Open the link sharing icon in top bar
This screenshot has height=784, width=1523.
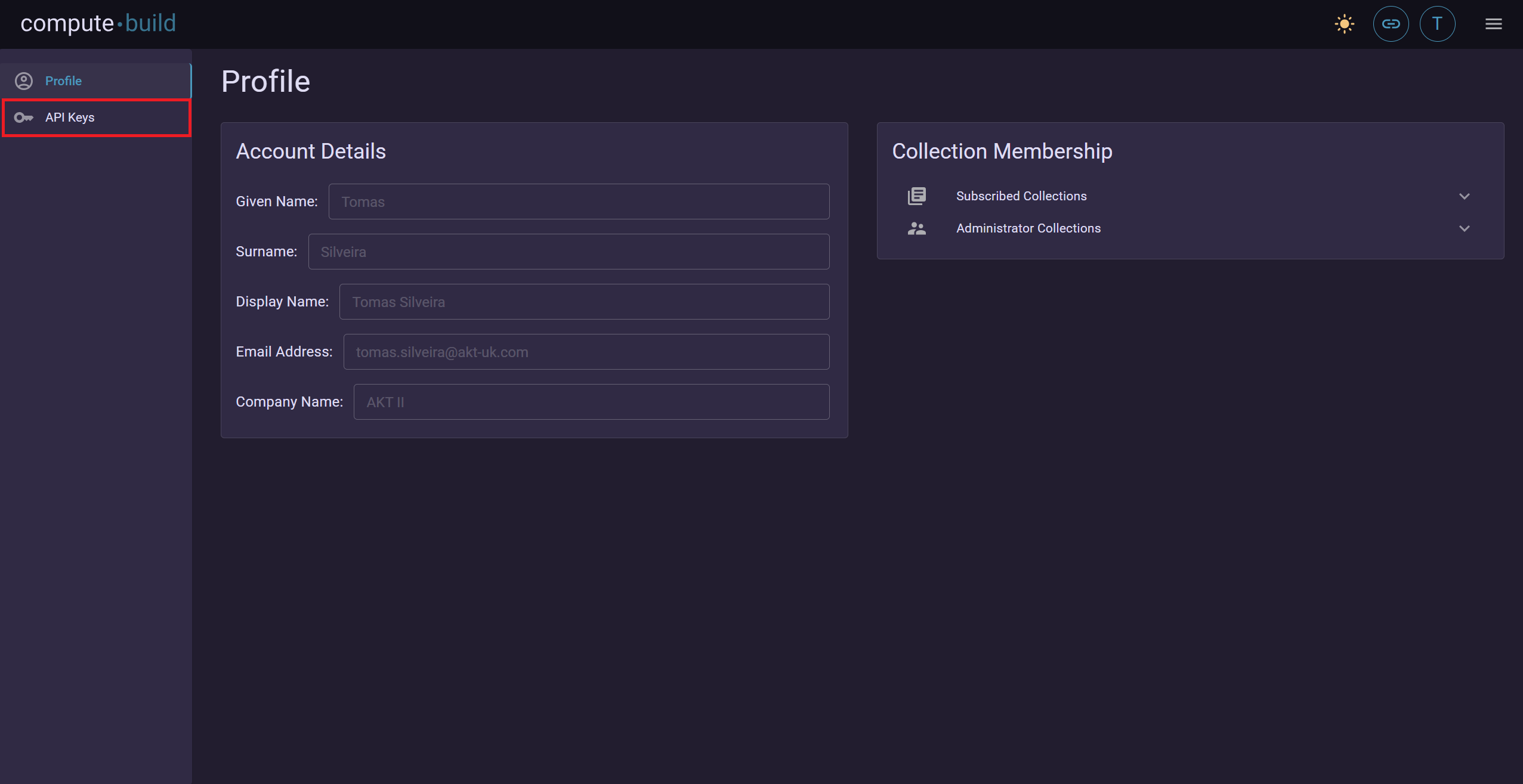pos(1391,24)
